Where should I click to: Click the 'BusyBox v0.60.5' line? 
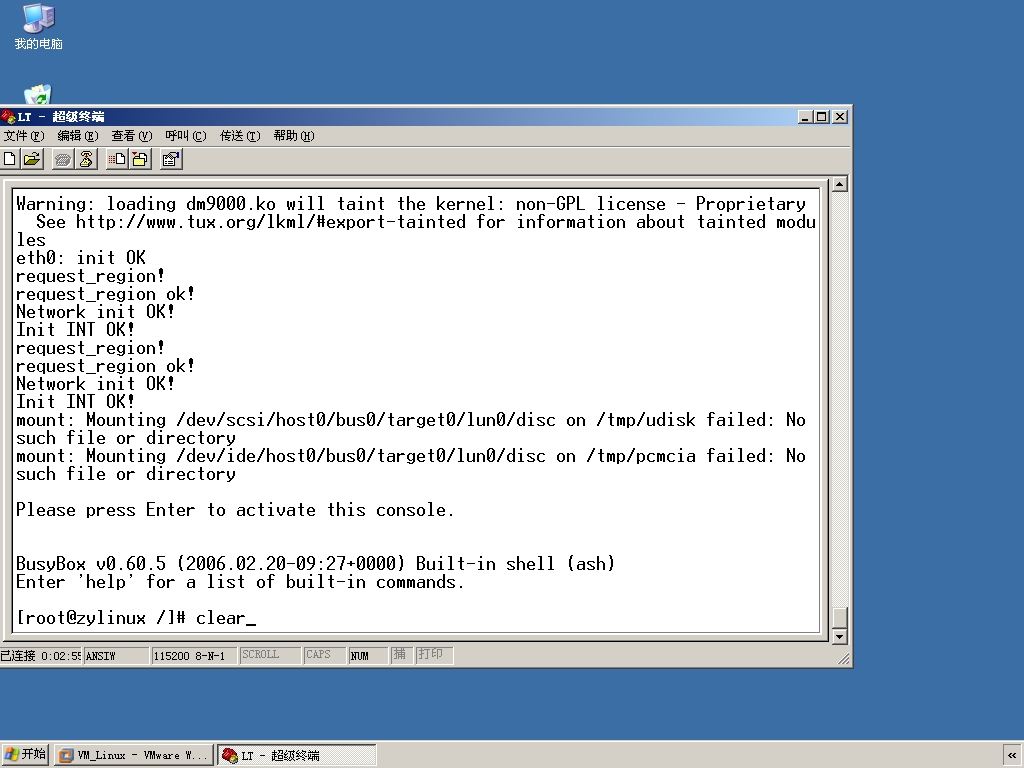[x=315, y=564]
